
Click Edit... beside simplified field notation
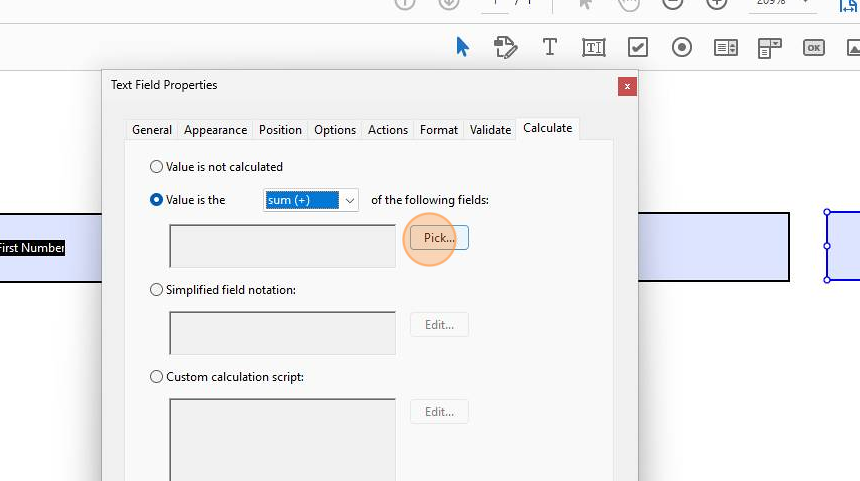pos(439,325)
